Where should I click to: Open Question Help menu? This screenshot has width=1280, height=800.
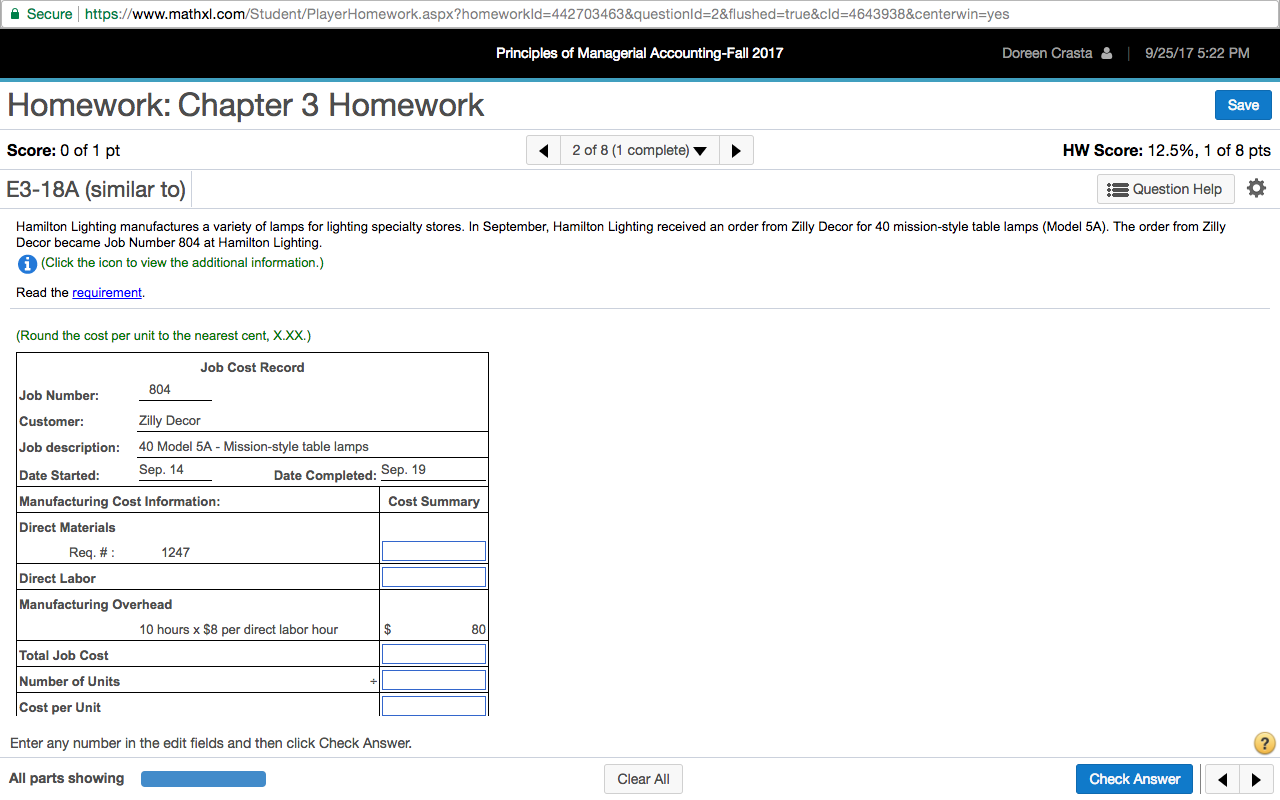coord(1166,189)
